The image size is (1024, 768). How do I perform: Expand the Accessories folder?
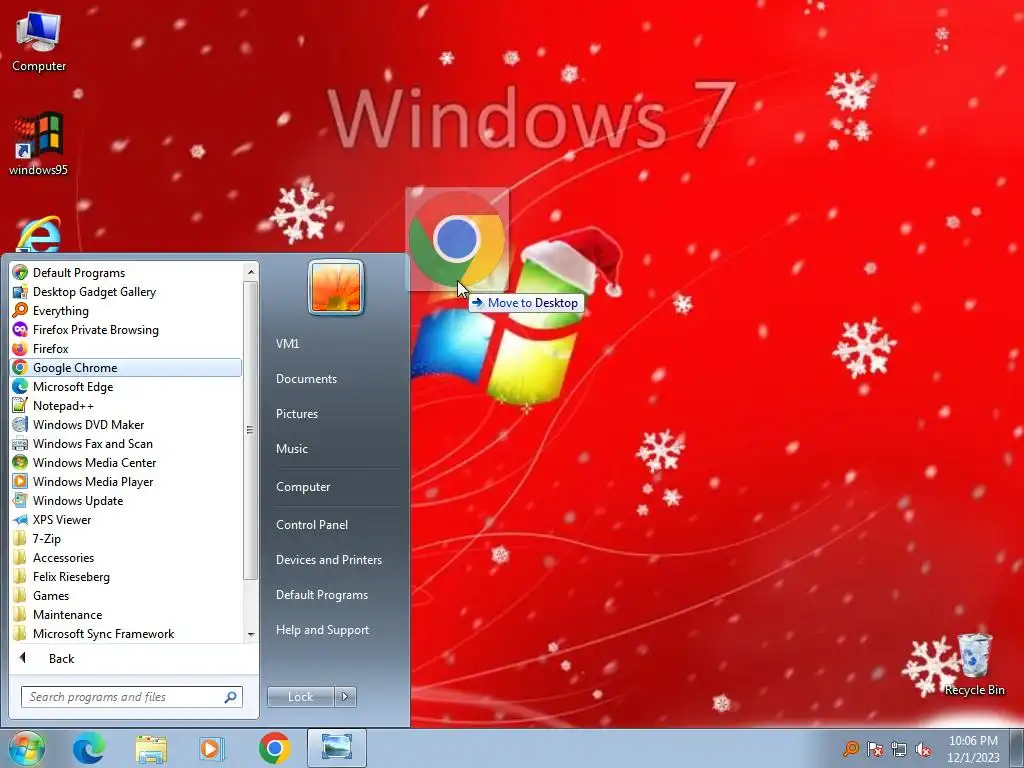point(126,558)
